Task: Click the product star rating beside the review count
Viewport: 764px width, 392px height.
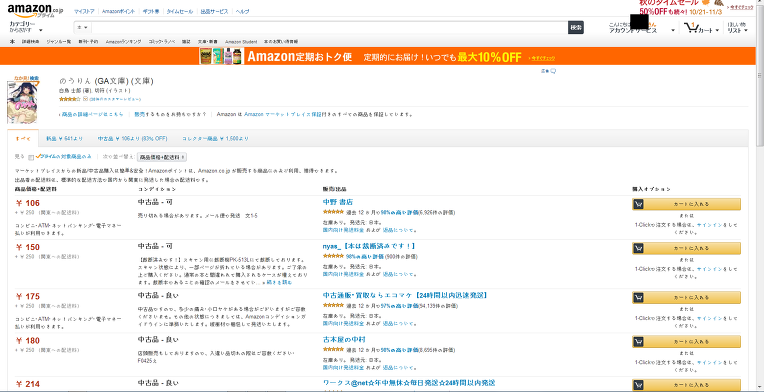Action: point(70,99)
